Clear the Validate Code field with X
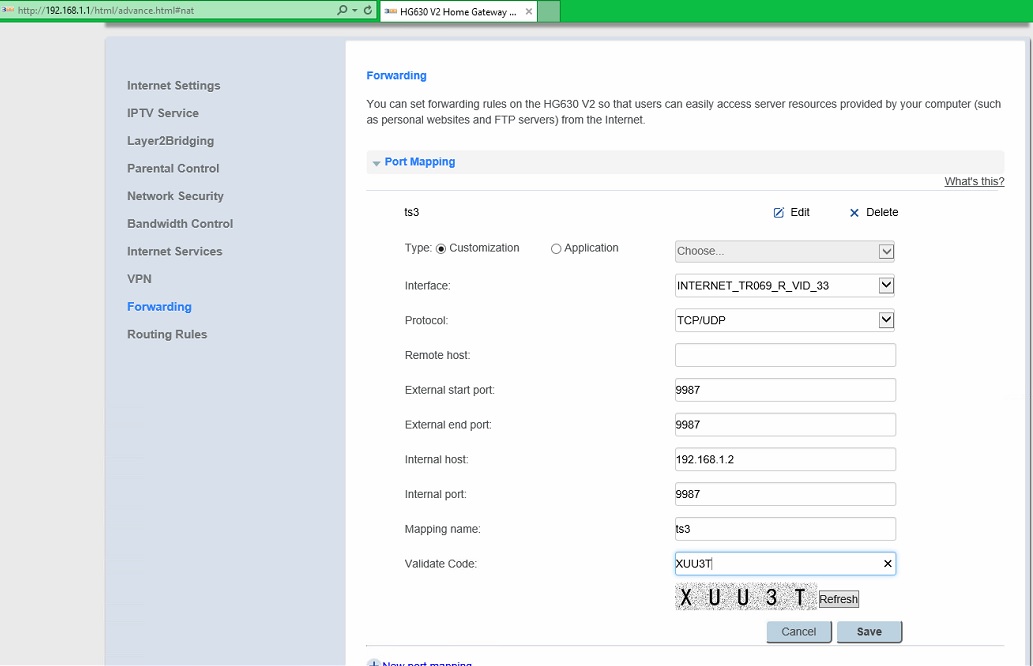Viewport: 1033px width, 666px height. pos(887,563)
